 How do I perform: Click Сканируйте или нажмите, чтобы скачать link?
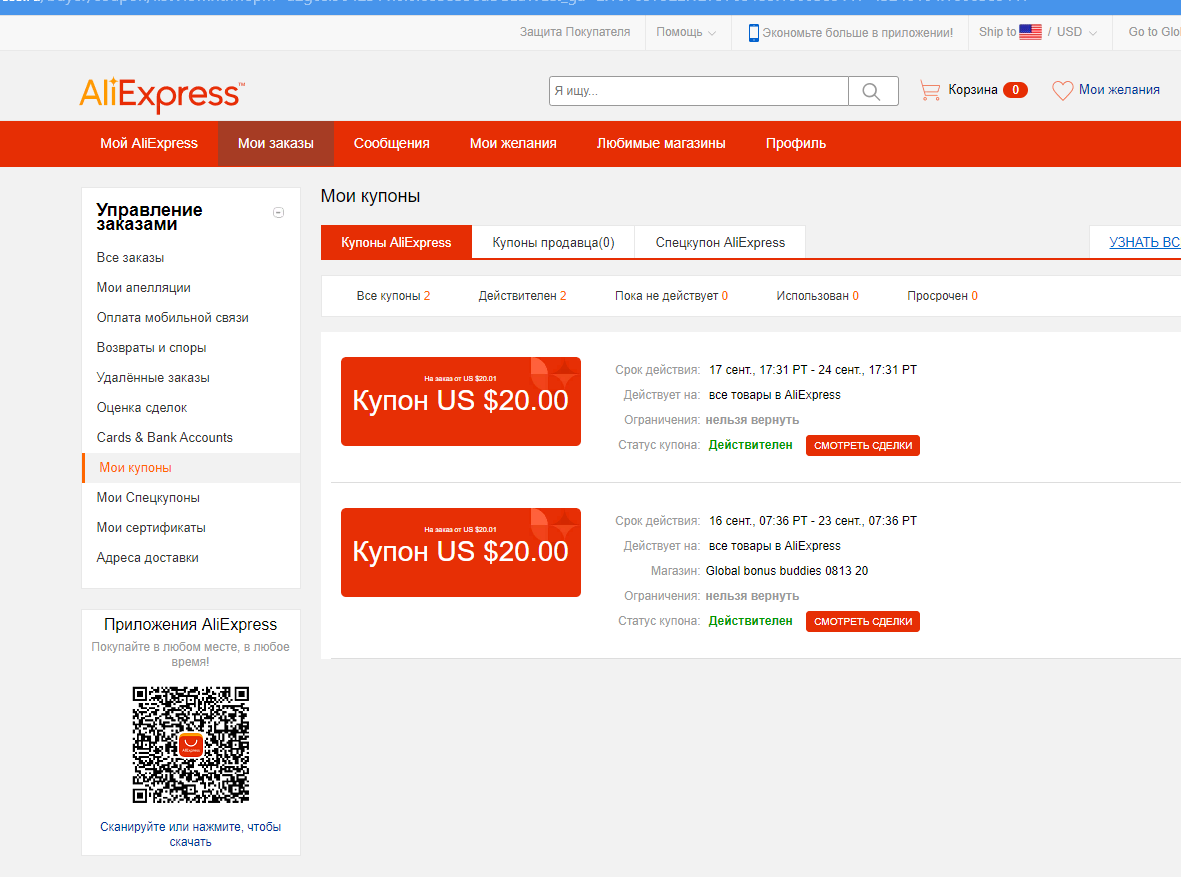point(191,834)
